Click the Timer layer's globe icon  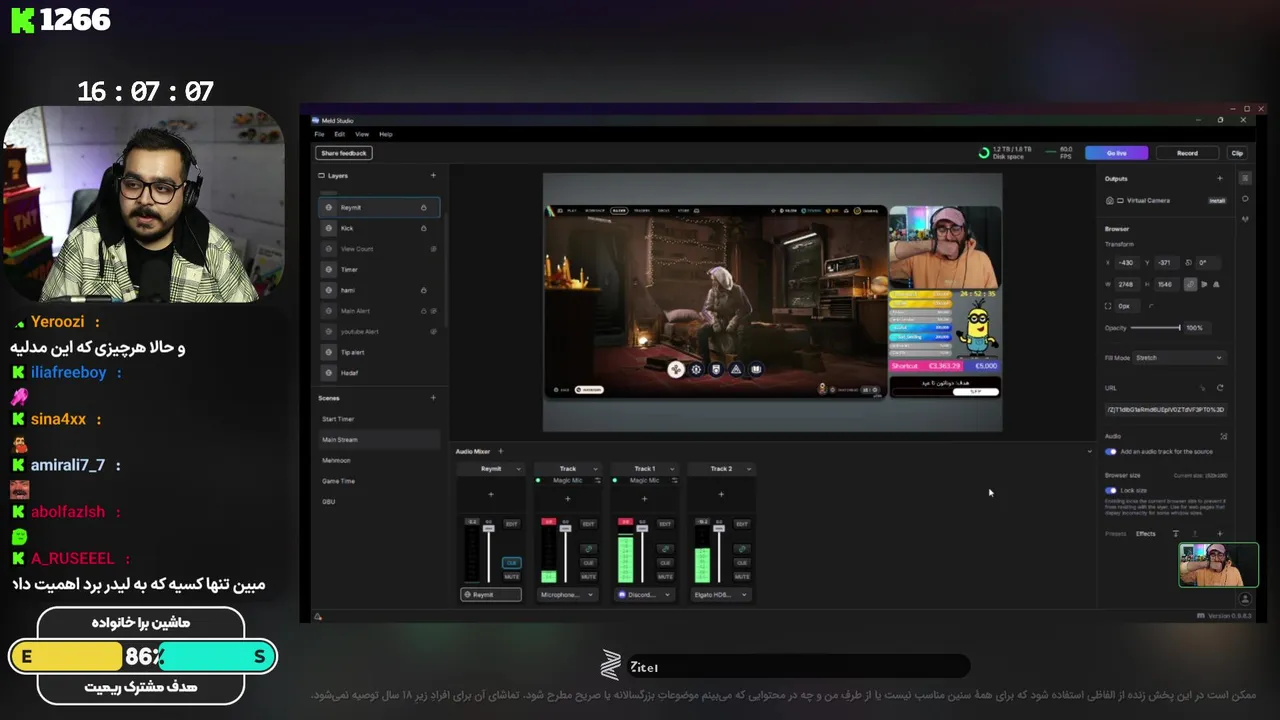pyautogui.click(x=329, y=269)
